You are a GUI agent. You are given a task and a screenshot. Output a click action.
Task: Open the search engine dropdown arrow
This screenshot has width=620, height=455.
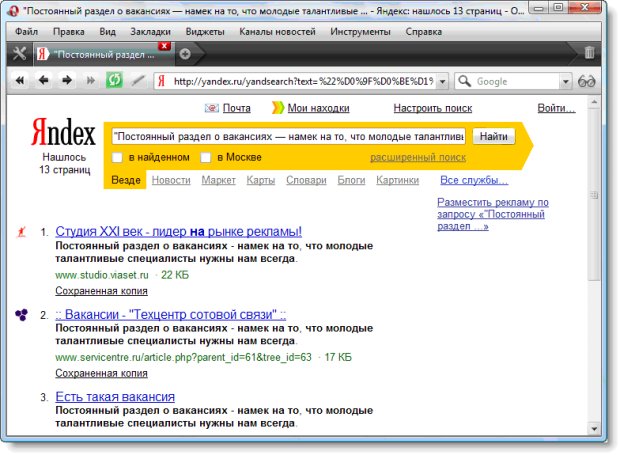[x=566, y=82]
